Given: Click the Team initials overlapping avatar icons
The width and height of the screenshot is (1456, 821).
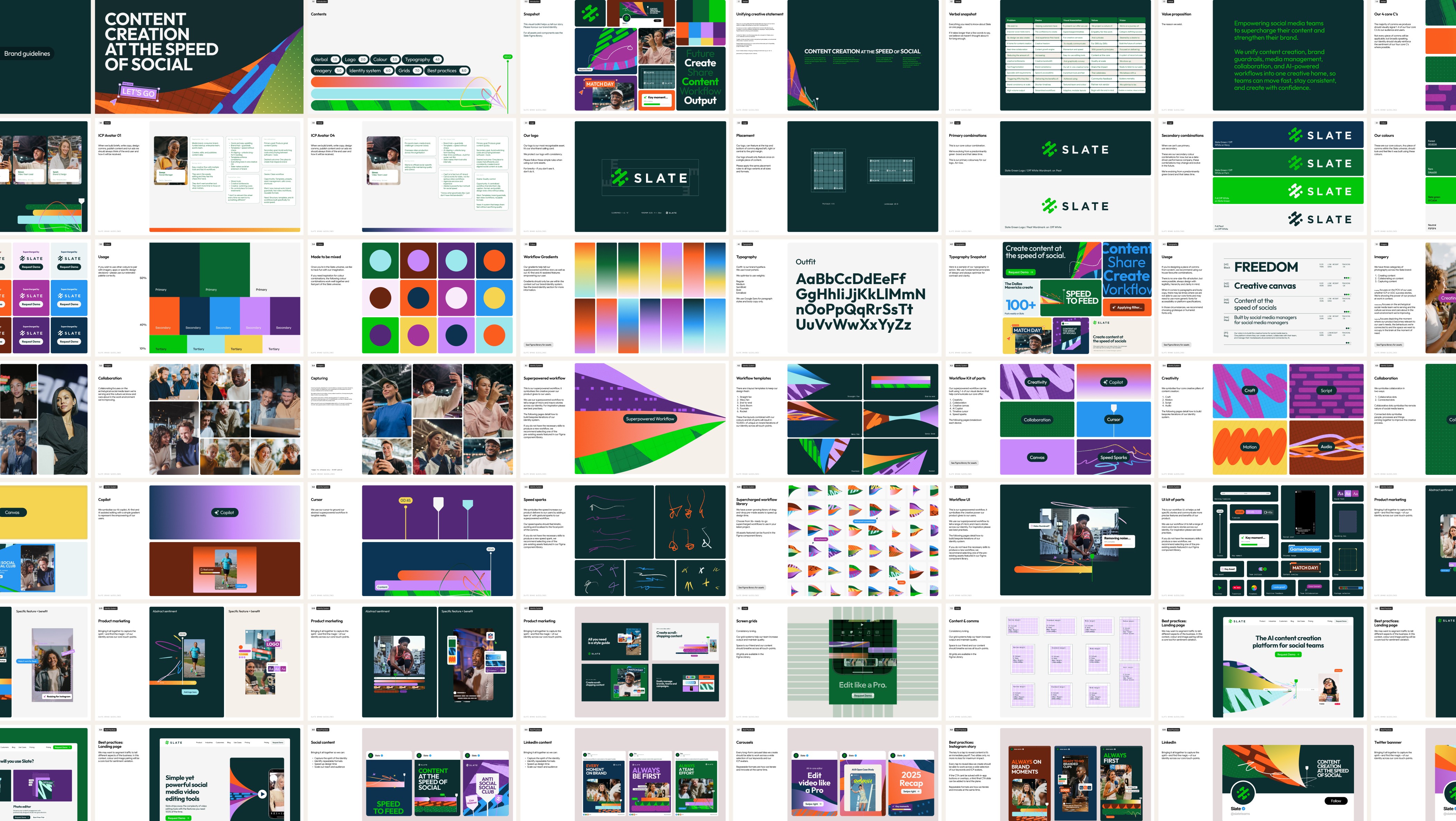Looking at the screenshot, I should pyautogui.click(x=1263, y=569).
